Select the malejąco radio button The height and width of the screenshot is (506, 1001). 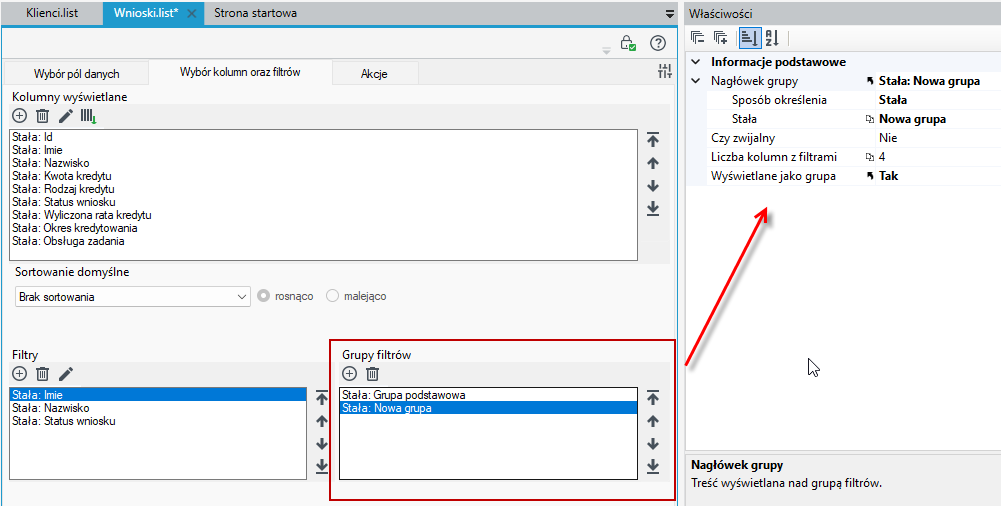click(x=332, y=296)
